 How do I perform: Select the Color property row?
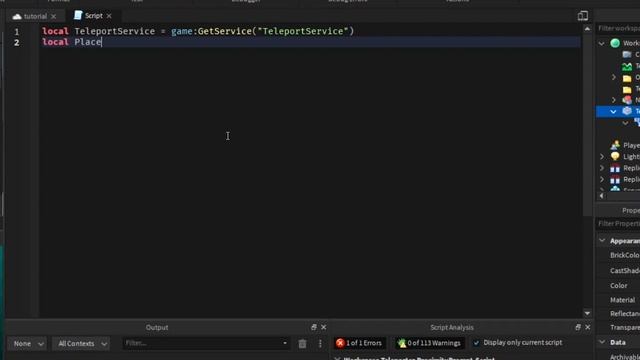(618, 285)
